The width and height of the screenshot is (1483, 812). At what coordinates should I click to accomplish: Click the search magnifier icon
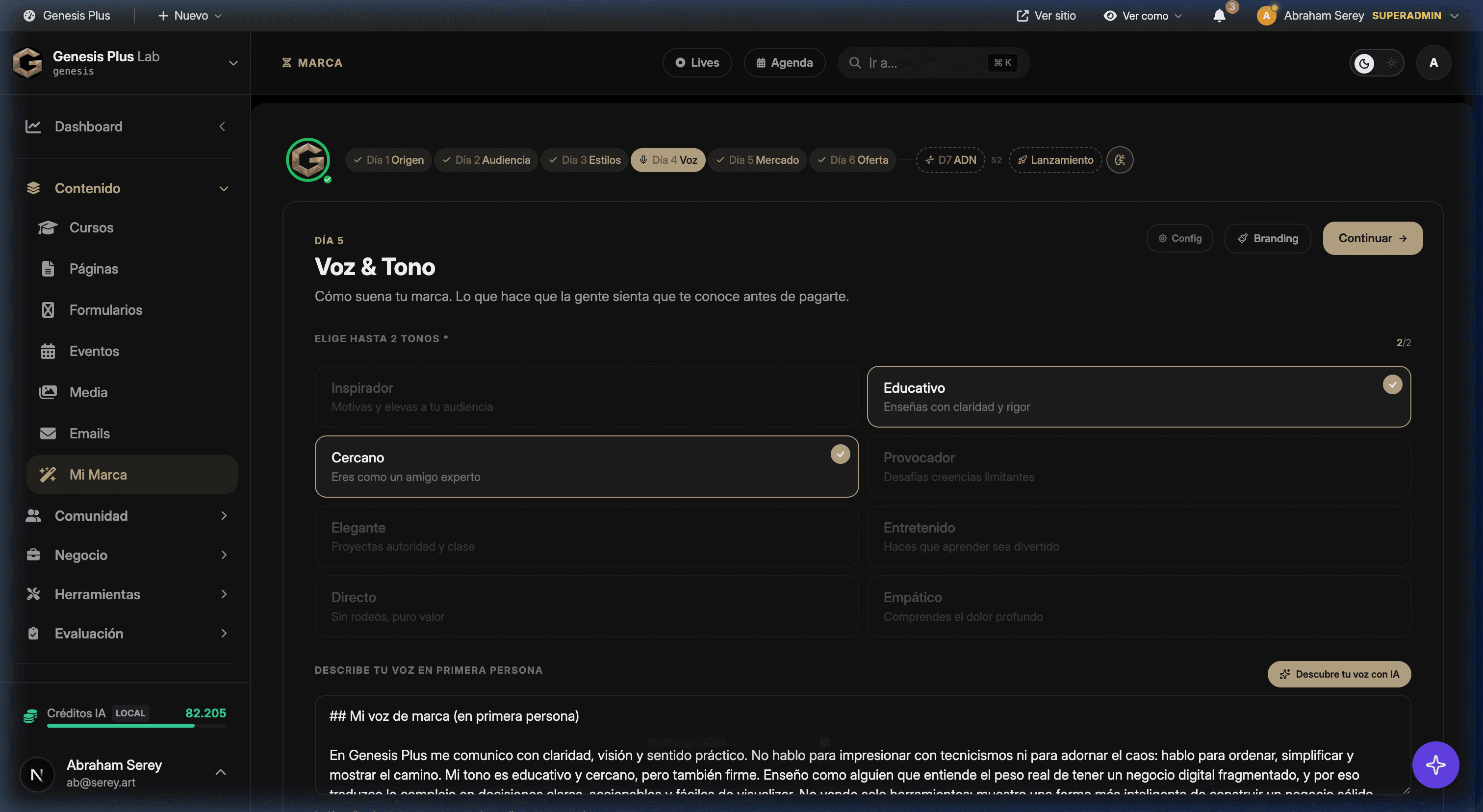[855, 63]
